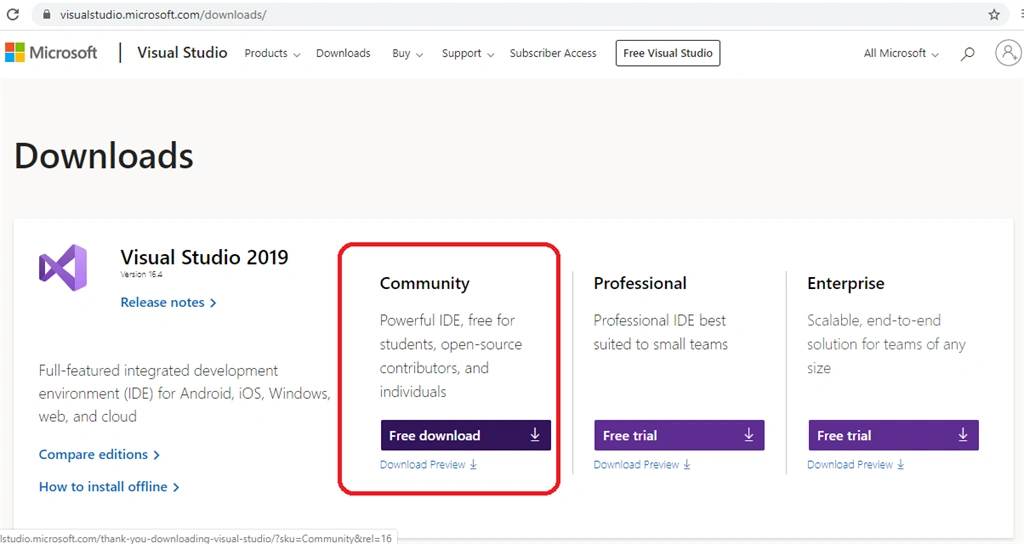The width and height of the screenshot is (1024, 544).
Task: Open the account sign-in avatar icon
Action: [x=1008, y=53]
